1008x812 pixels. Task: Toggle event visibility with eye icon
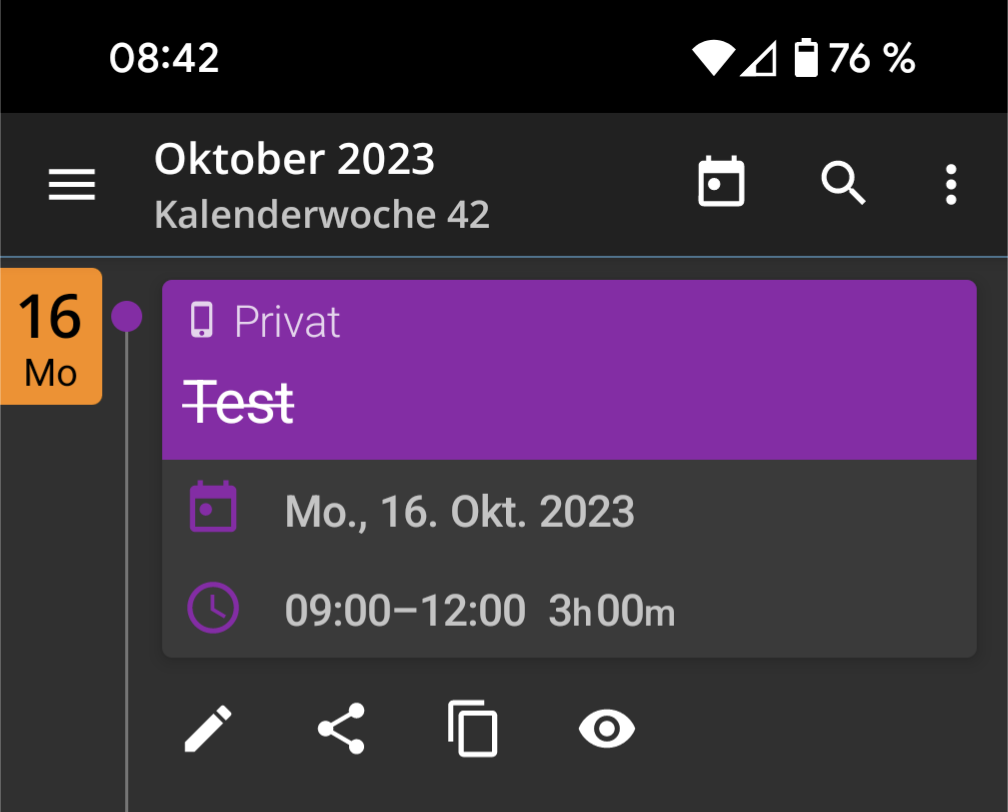point(607,728)
